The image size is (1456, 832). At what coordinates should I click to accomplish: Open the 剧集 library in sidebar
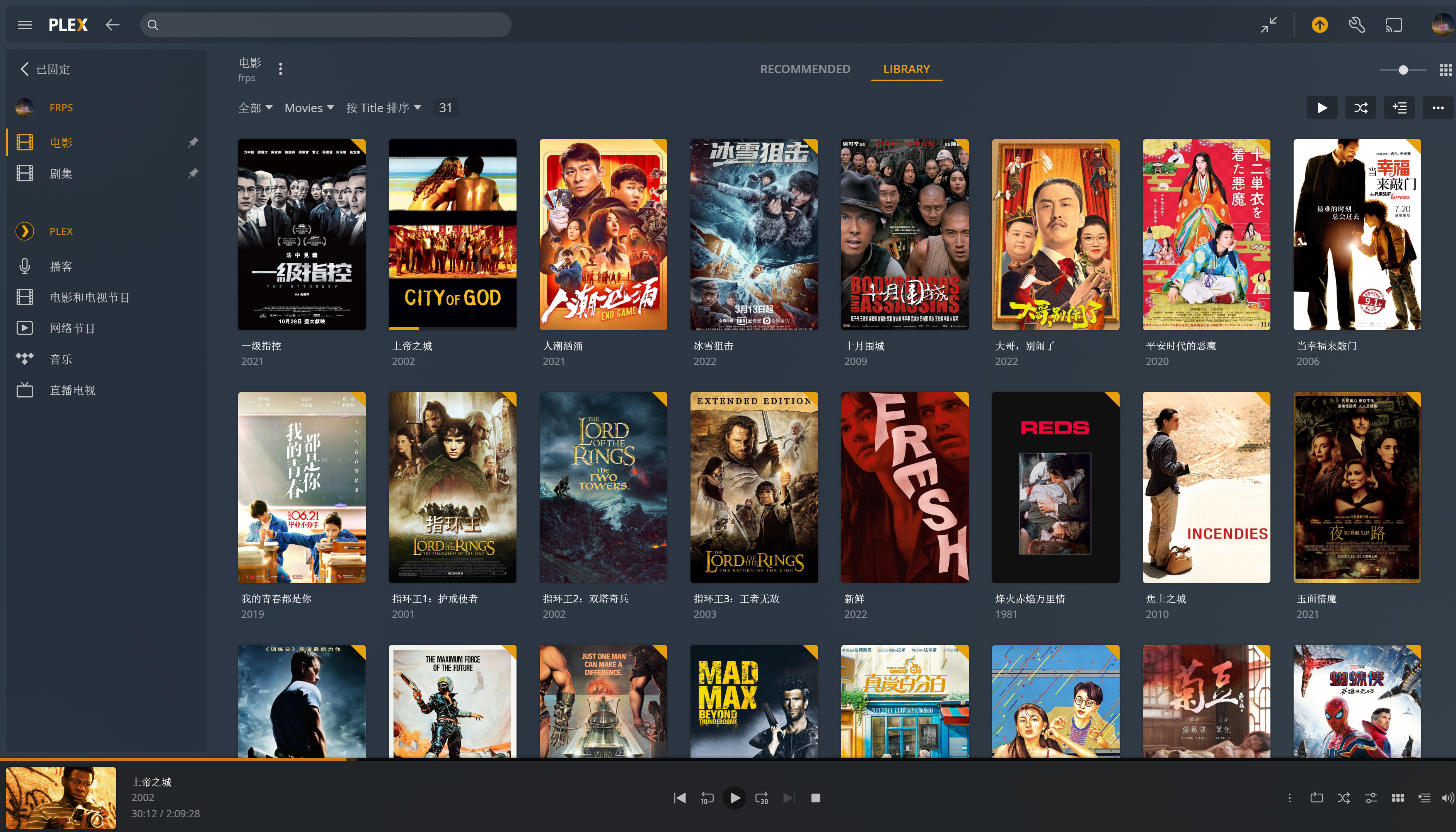(x=61, y=173)
